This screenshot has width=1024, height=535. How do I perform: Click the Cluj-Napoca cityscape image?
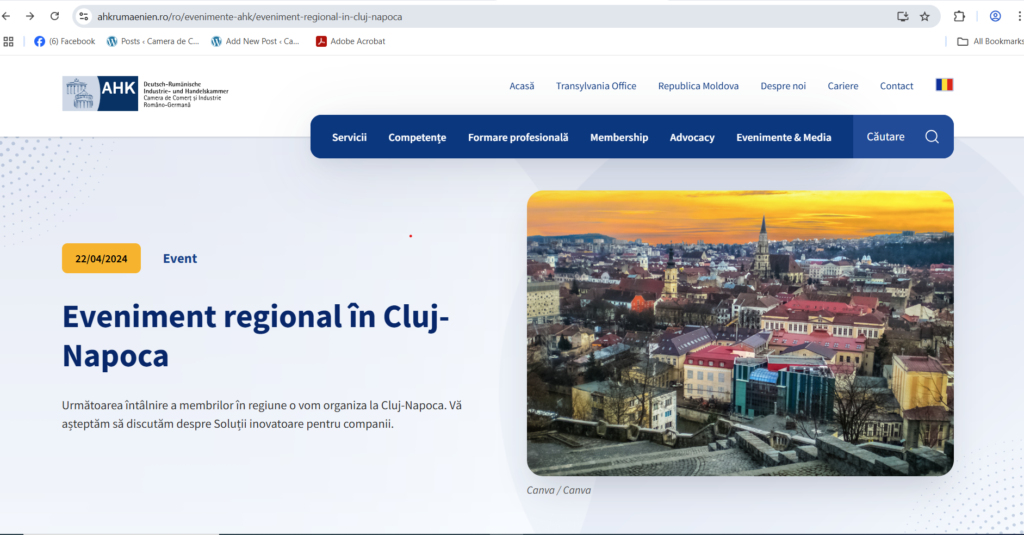[740, 333]
